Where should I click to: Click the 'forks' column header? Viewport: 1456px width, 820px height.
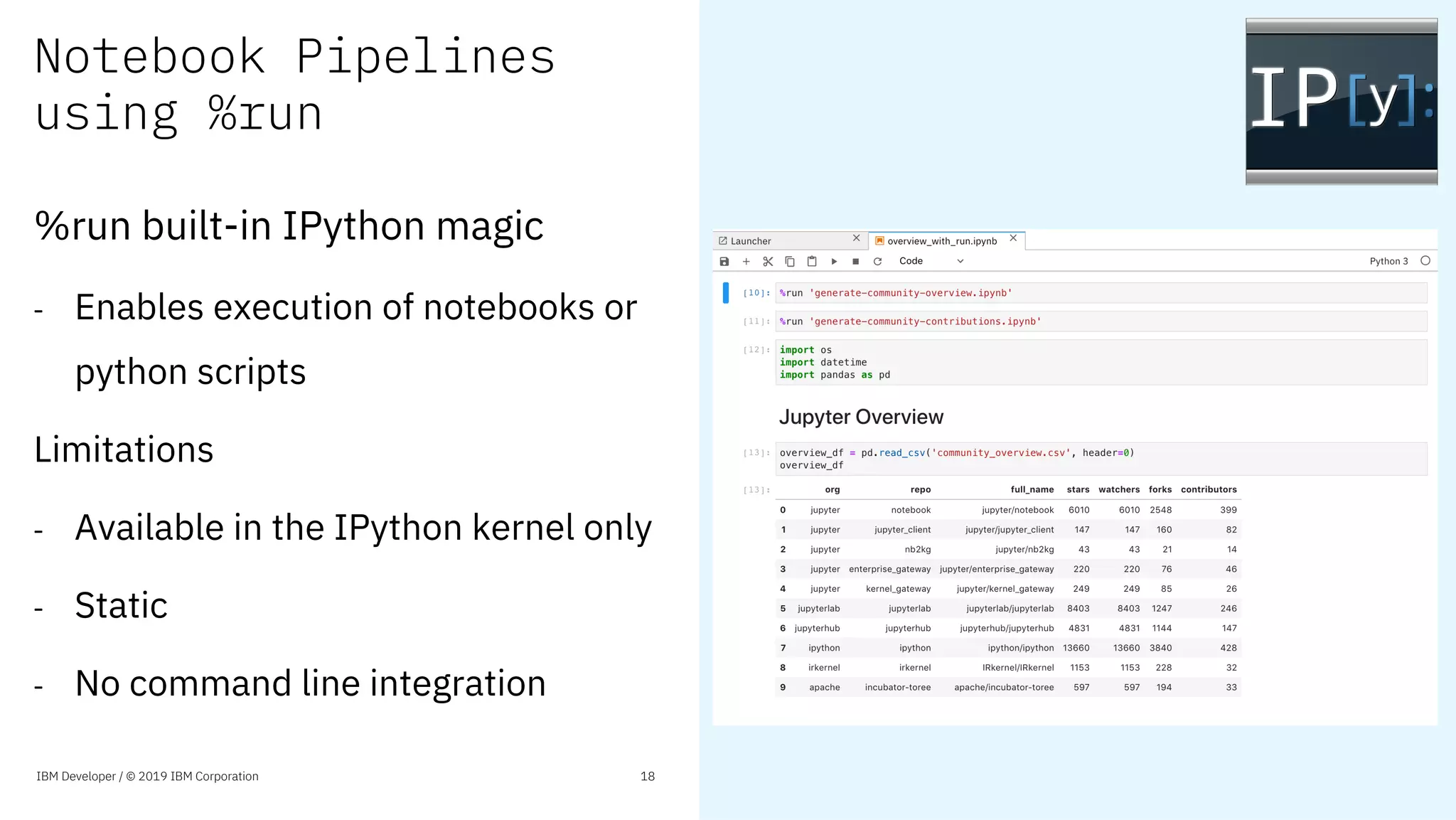1160,489
